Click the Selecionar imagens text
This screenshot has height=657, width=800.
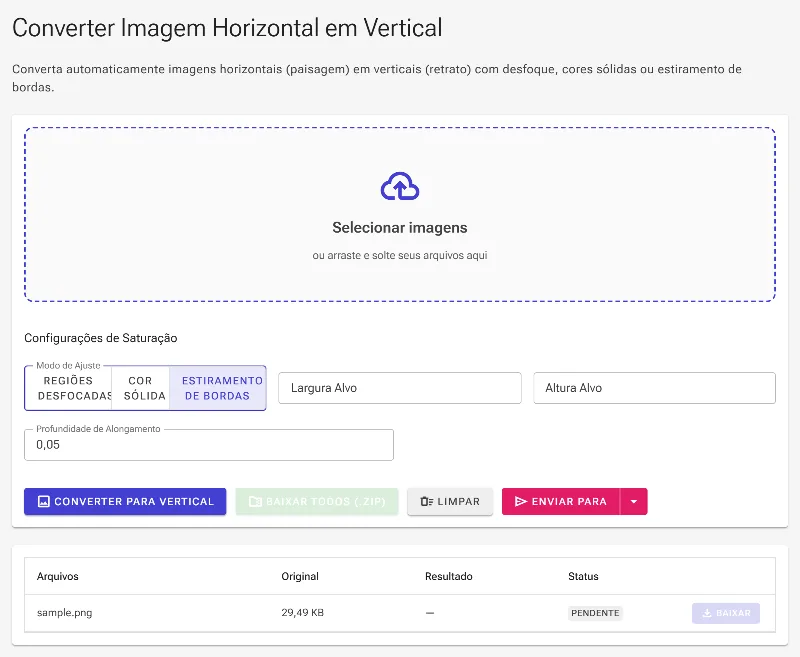pyautogui.click(x=399, y=228)
